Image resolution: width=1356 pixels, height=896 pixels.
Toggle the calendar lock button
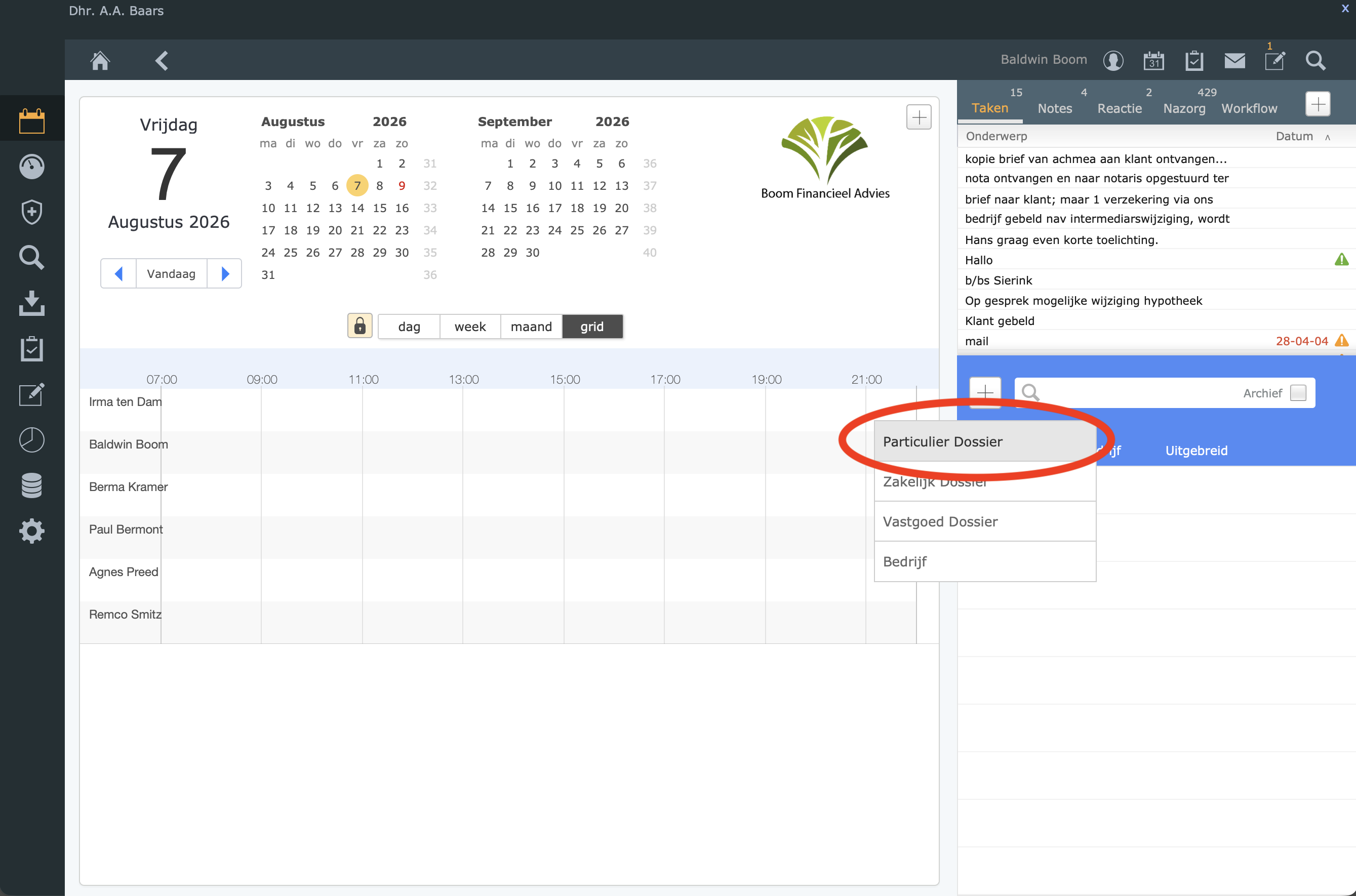point(360,325)
